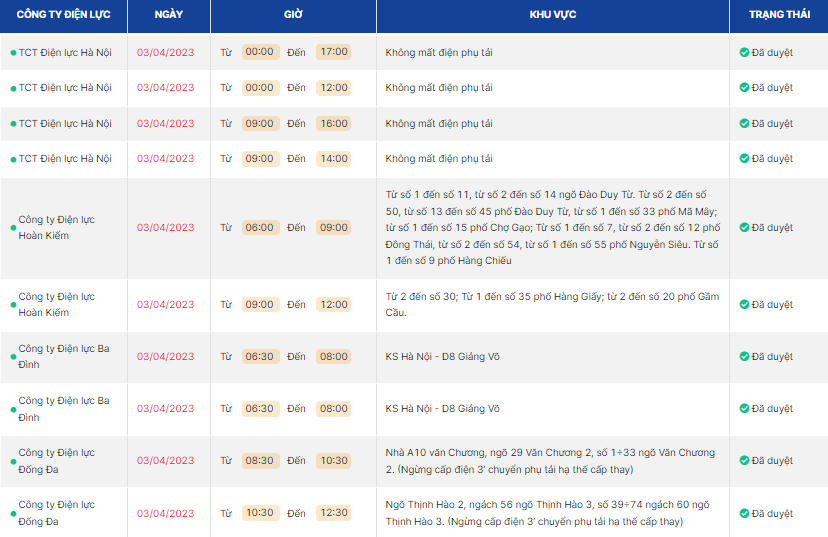Click the check icon in the Thịnh Hào row
This screenshot has width=828, height=537.
pos(744,513)
